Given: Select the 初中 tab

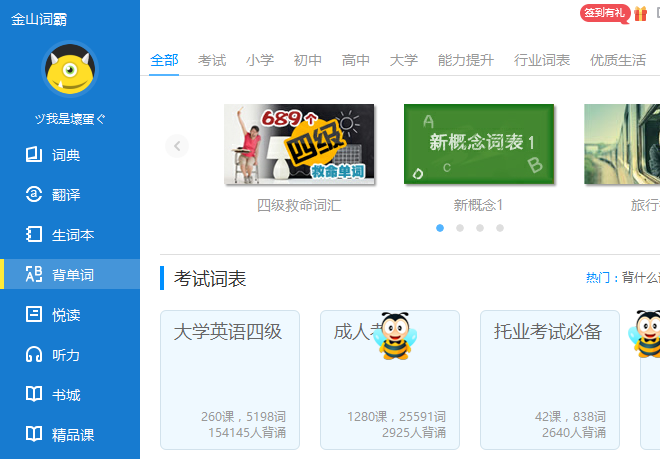Looking at the screenshot, I should pos(308,60).
